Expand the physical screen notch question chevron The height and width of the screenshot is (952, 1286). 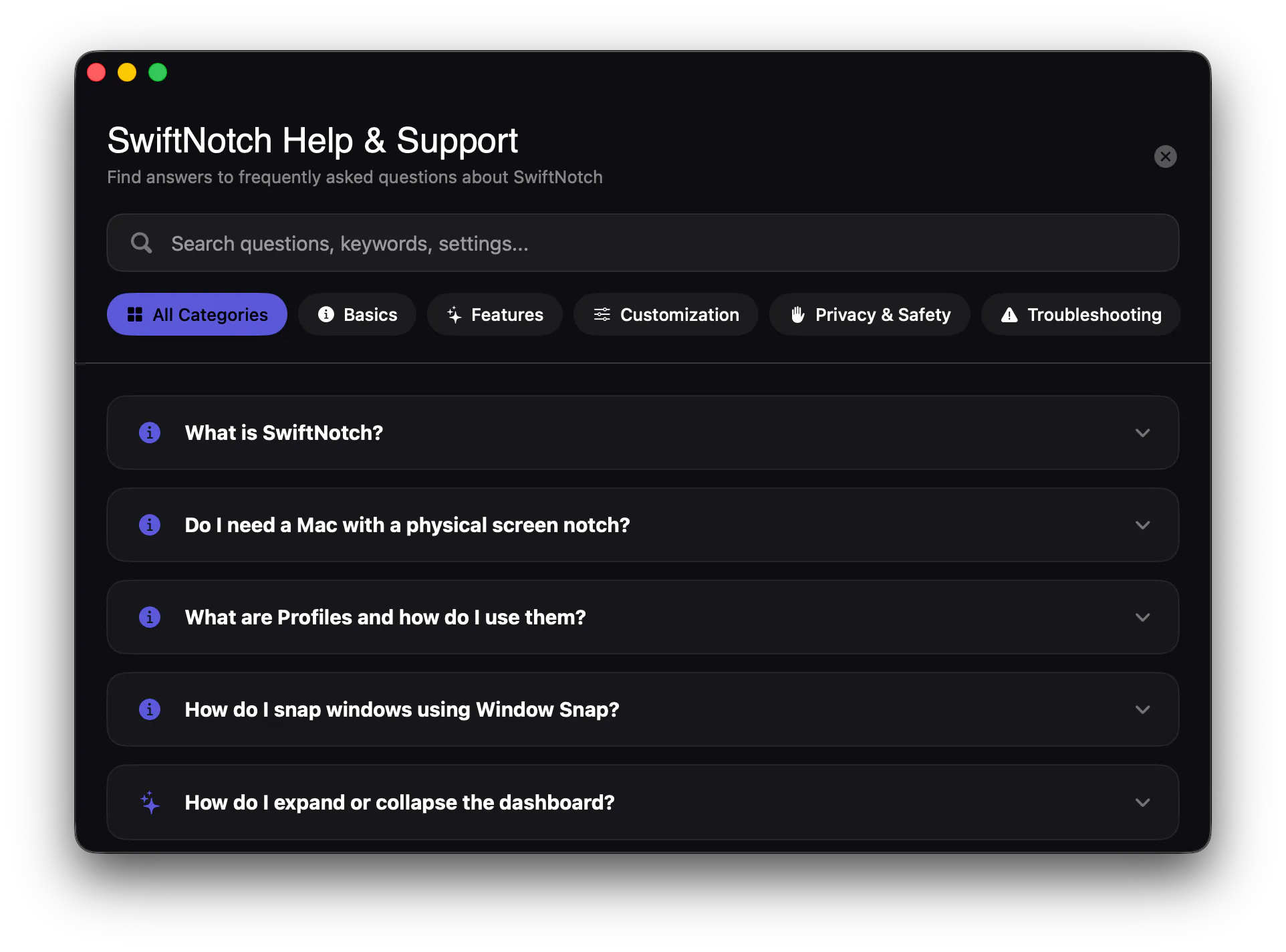pyautogui.click(x=1142, y=525)
